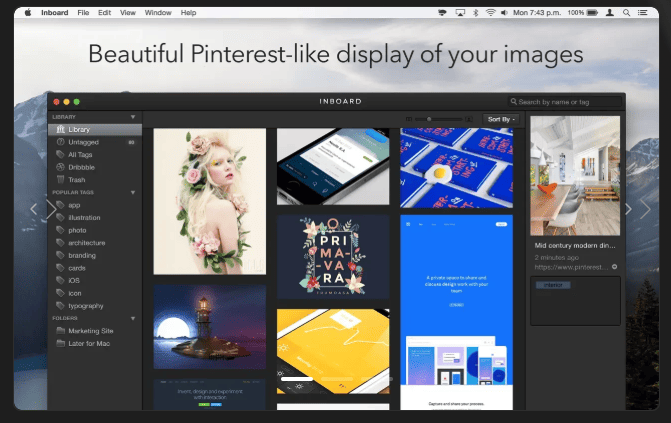
Task: Select the Primavara floral poster thumbnail
Action: click(x=333, y=257)
